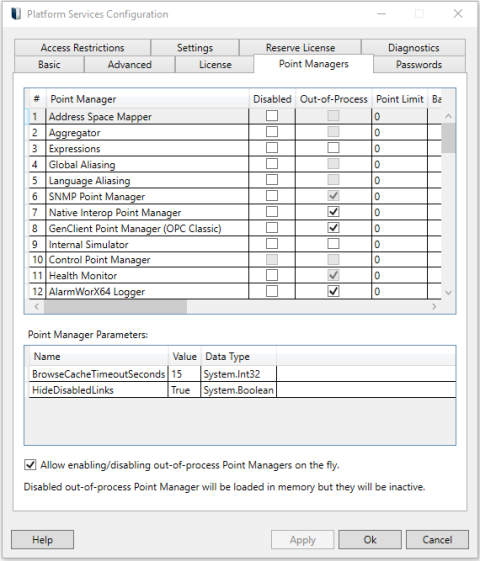Image resolution: width=480 pixels, height=561 pixels.
Task: Tick Disabled checkbox for Global Aliasing
Action: pos(272,164)
